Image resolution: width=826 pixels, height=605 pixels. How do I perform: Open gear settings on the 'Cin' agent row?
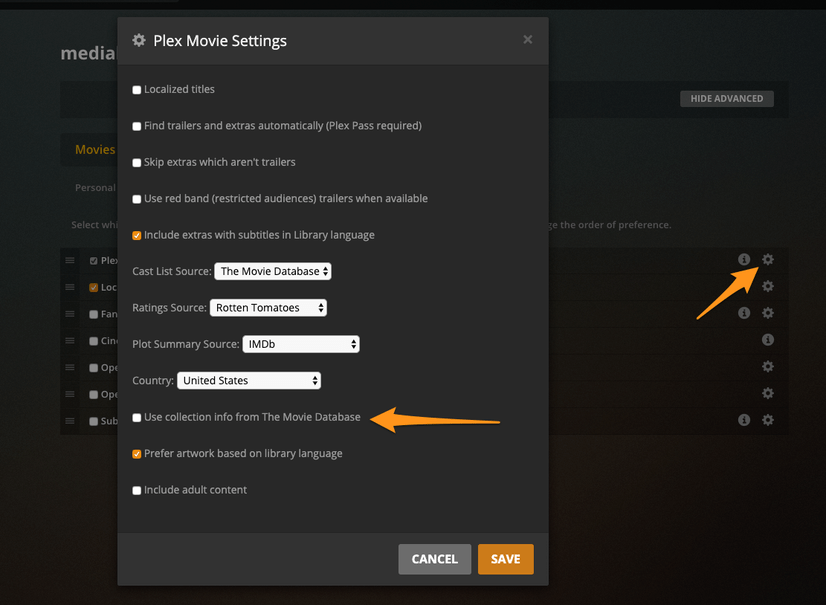click(x=767, y=340)
